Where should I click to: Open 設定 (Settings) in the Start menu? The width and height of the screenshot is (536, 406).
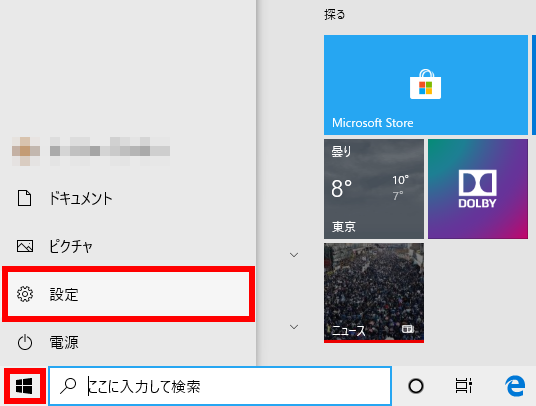[x=129, y=294]
